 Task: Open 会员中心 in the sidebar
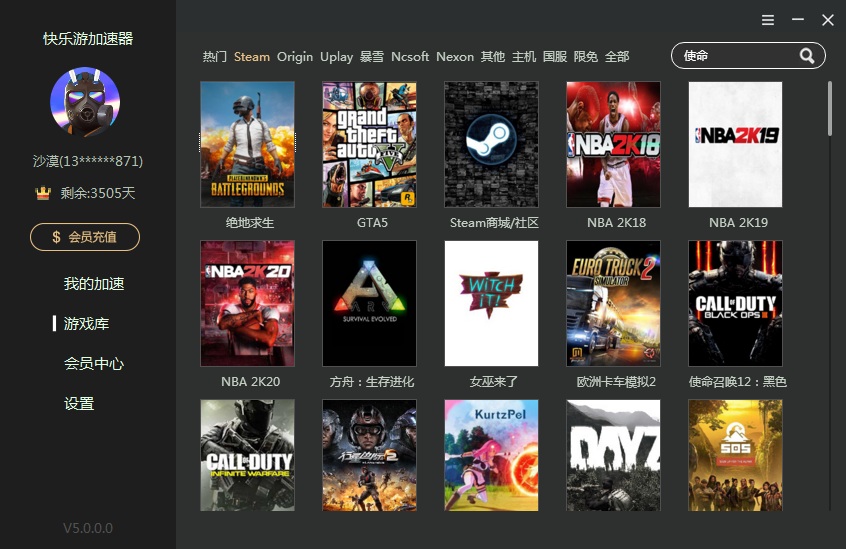pyautogui.click(x=94, y=363)
